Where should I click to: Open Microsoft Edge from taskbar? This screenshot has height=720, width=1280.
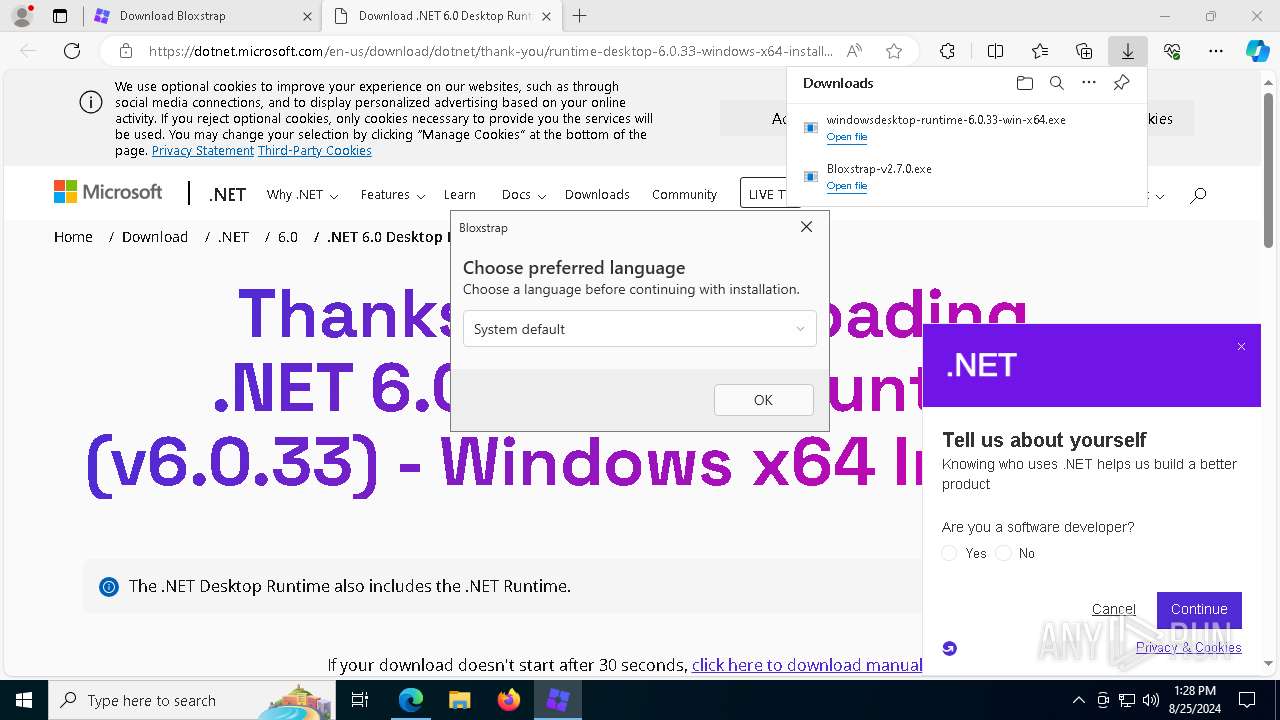tap(411, 700)
